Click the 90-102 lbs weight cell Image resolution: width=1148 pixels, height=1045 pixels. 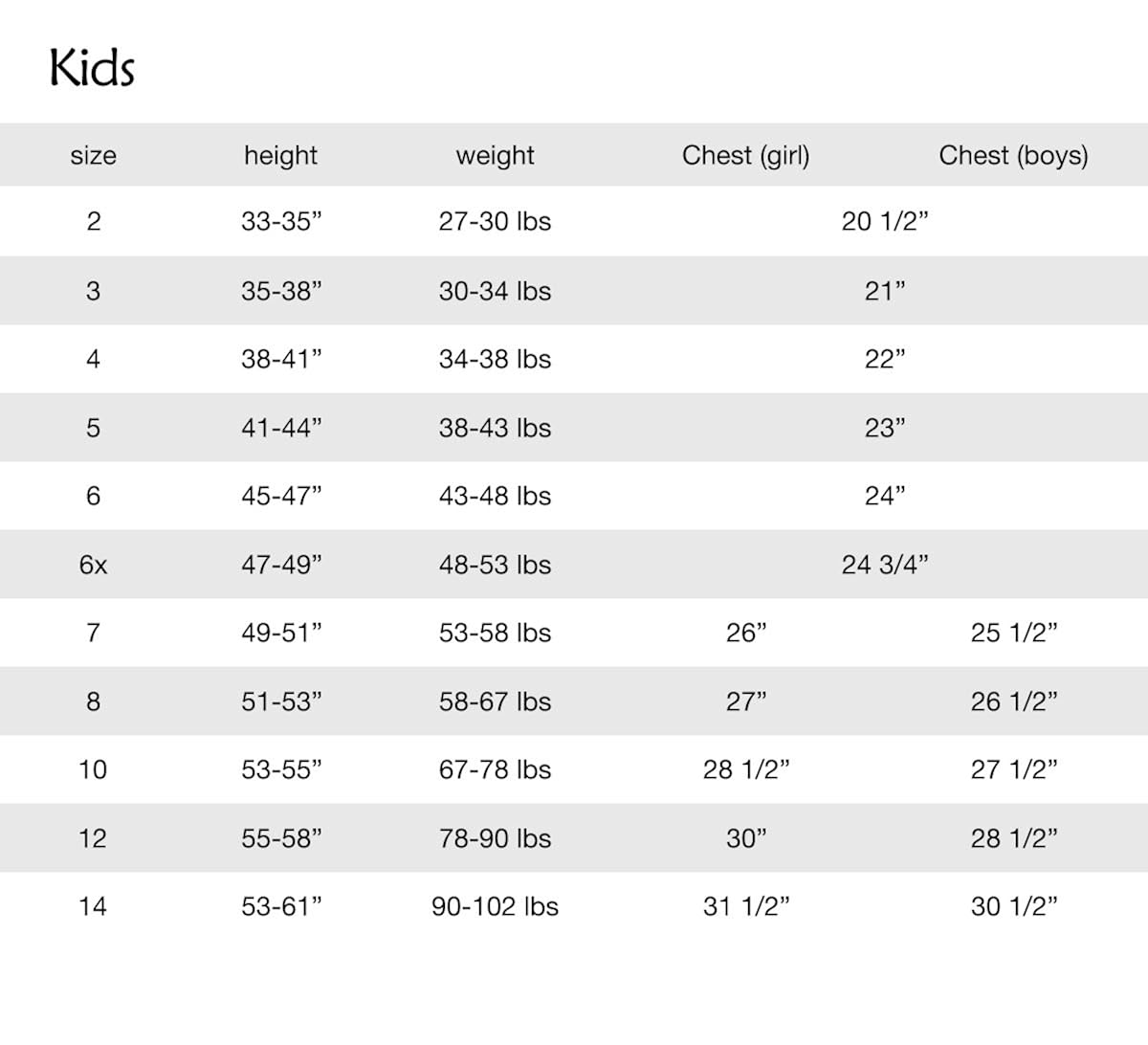tap(495, 906)
